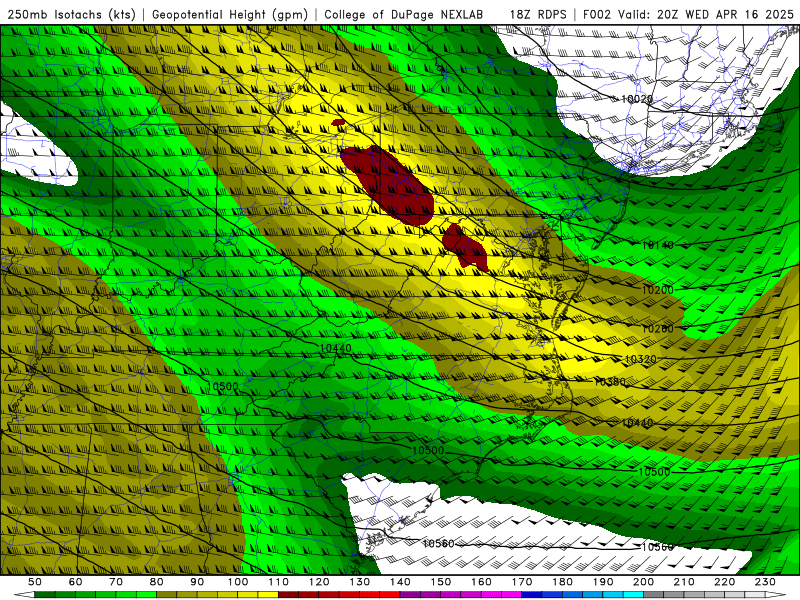Click the 'Geopotential Height (gpm)' header text
This screenshot has height=600, width=800.
(230, 14)
